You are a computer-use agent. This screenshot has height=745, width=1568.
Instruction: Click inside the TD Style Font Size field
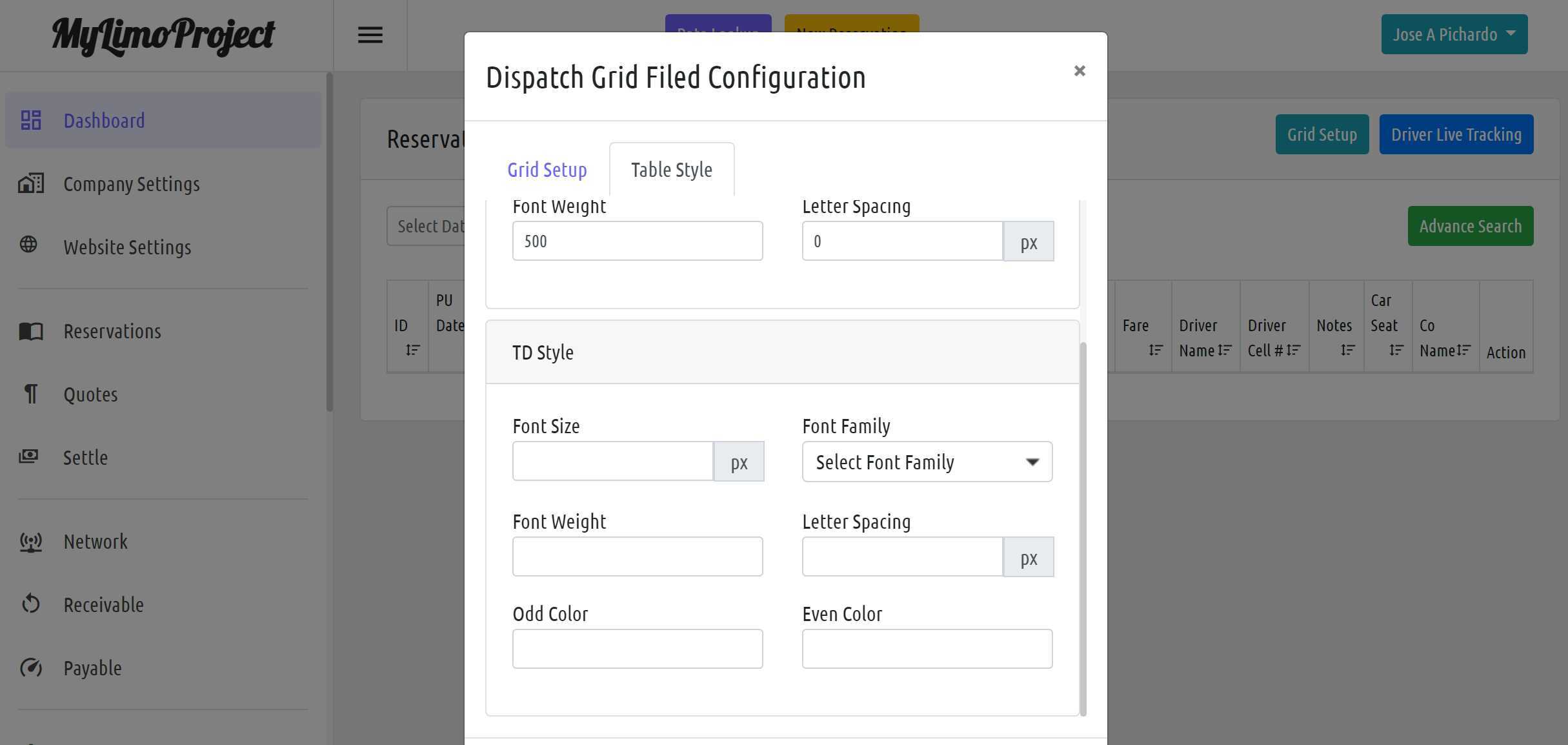click(x=612, y=461)
